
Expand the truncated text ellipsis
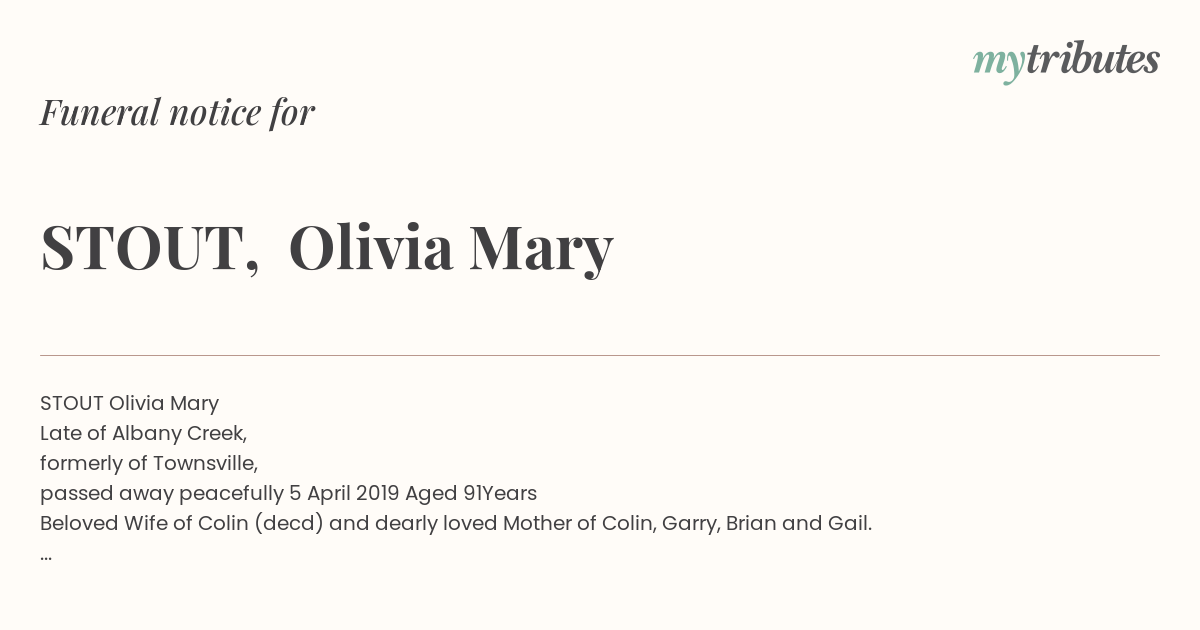pos(46,556)
